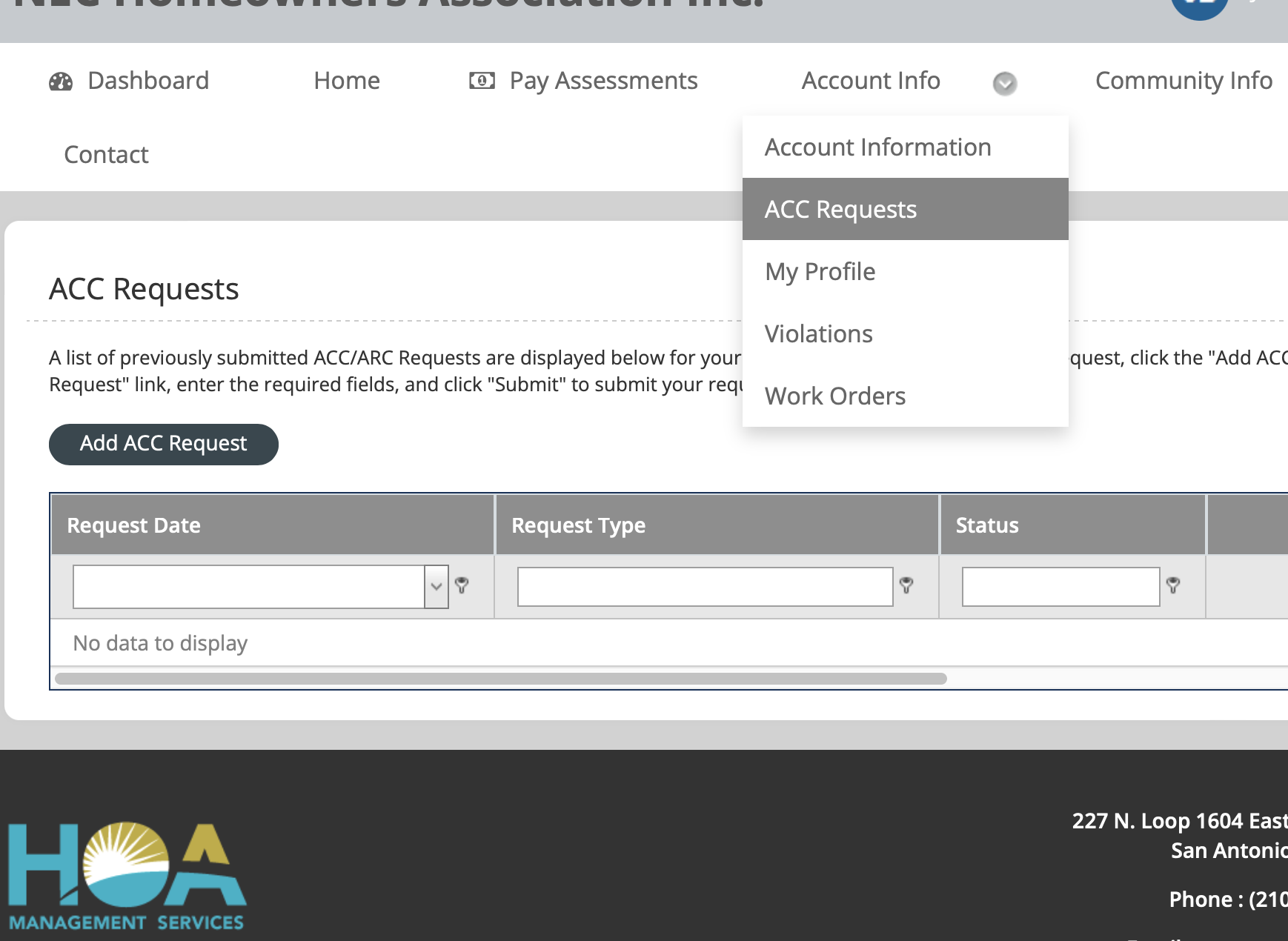The height and width of the screenshot is (941, 1288).
Task: Select the highlighted "ACC Requests" menu entry
Action: pos(841,209)
